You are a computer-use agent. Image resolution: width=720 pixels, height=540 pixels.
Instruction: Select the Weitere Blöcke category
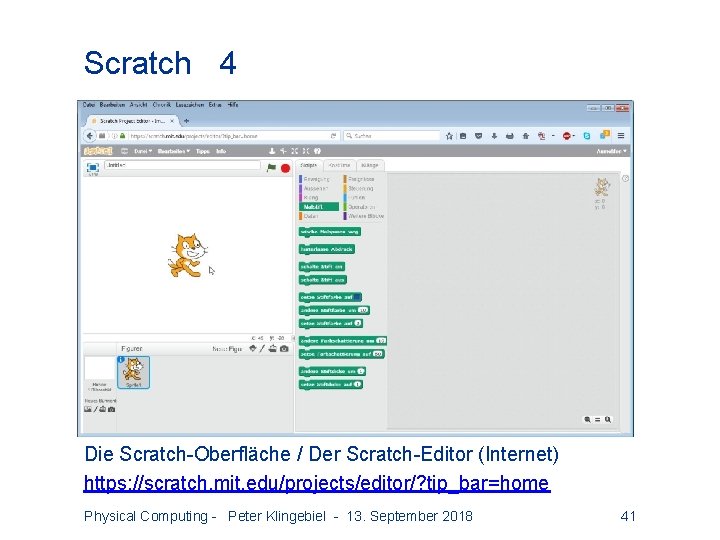click(x=366, y=216)
